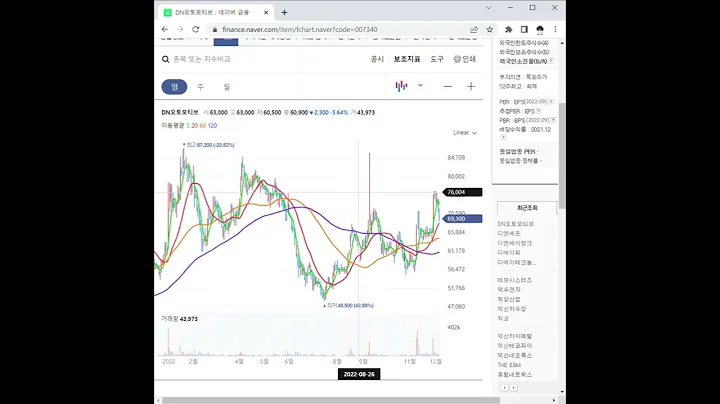Expand the PER EPS(2022.09) info arrow
Viewport: 720px width, 404px height.
point(551,101)
